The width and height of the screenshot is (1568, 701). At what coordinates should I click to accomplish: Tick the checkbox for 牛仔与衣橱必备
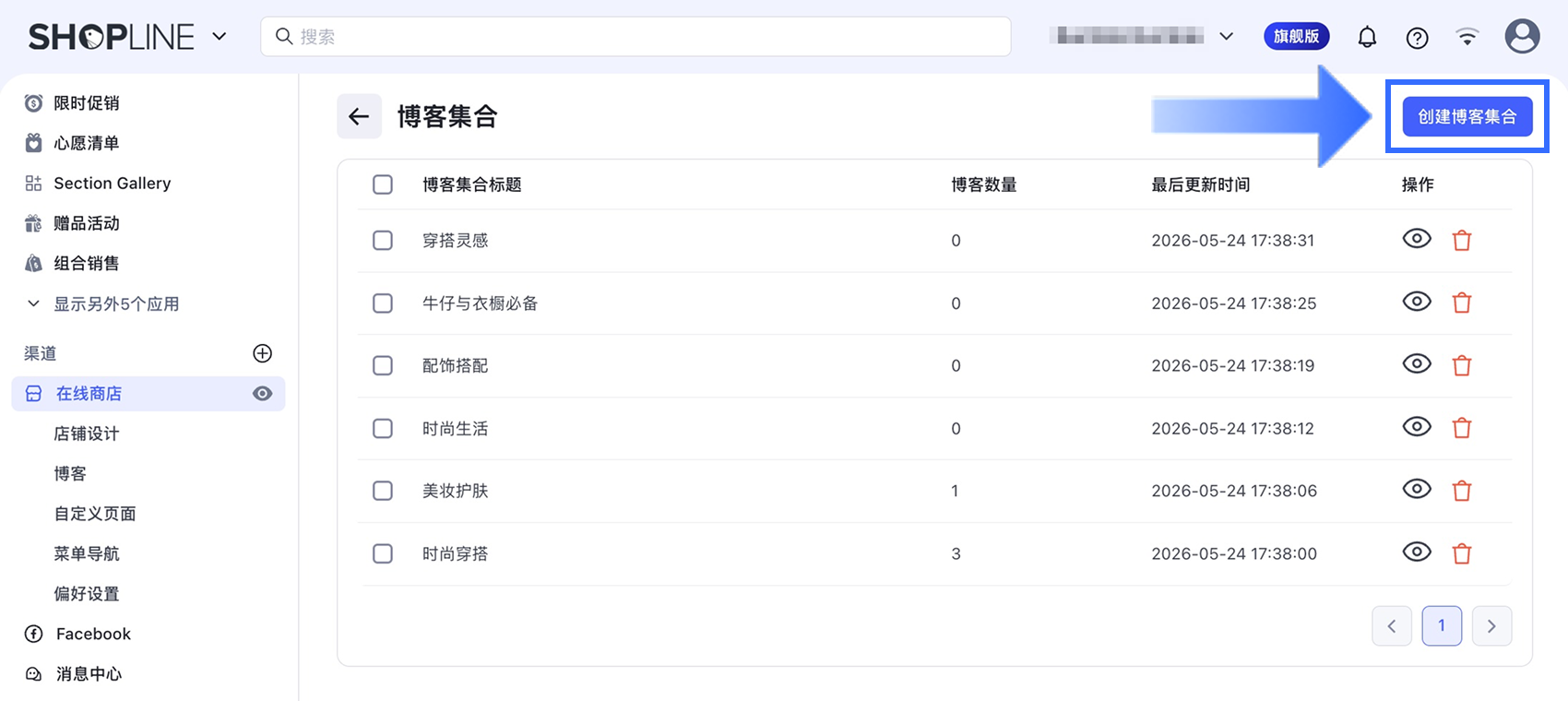383,303
